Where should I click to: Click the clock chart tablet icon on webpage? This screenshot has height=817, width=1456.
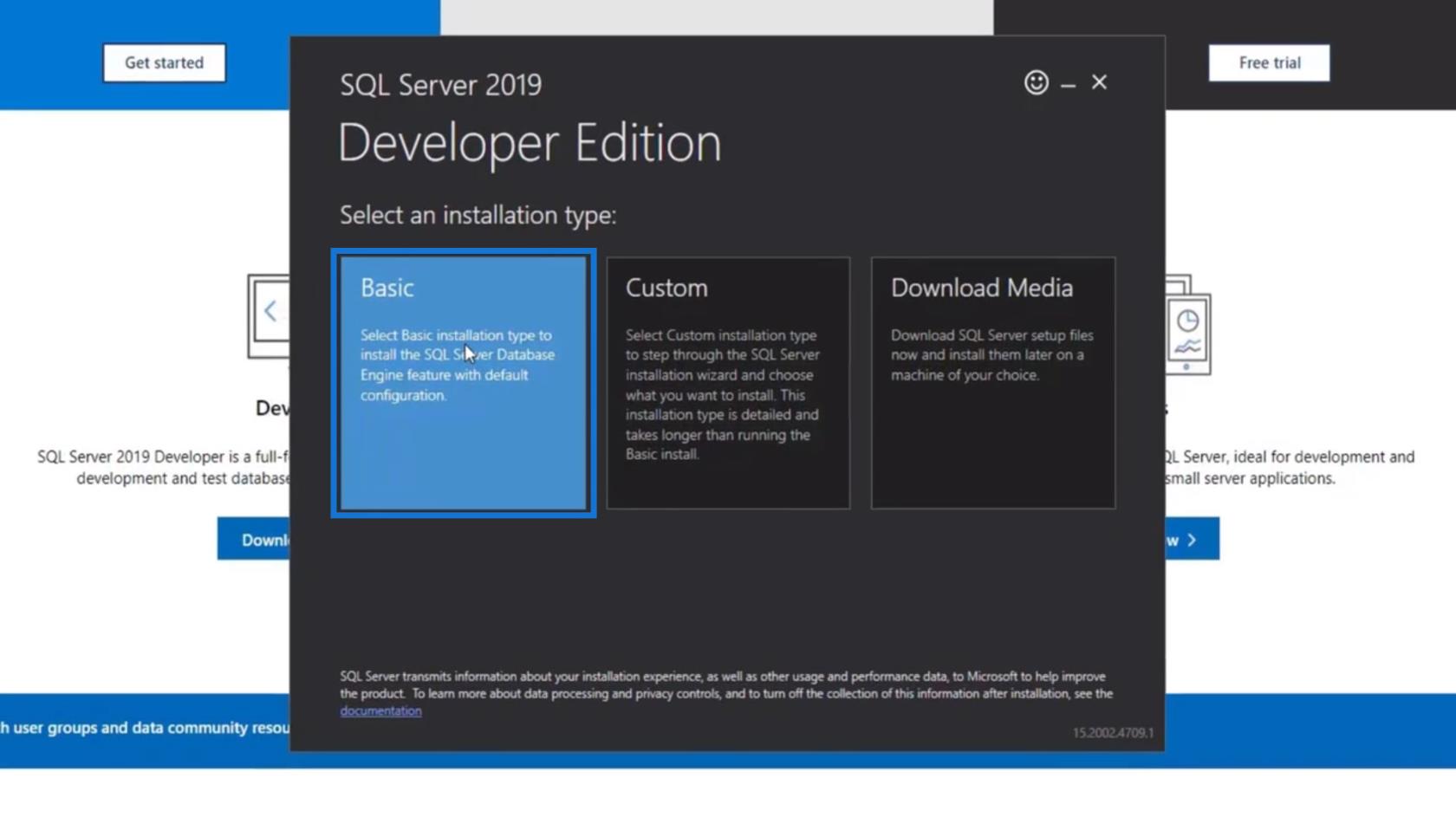point(1187,334)
